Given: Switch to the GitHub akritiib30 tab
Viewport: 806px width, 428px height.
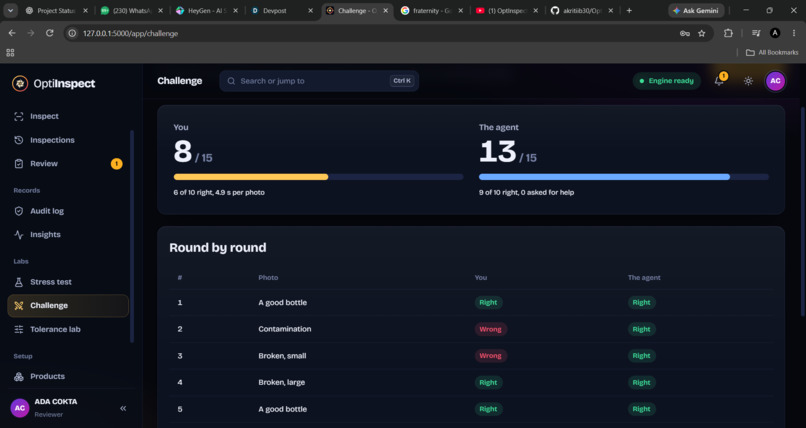Looking at the screenshot, I should (x=582, y=10).
